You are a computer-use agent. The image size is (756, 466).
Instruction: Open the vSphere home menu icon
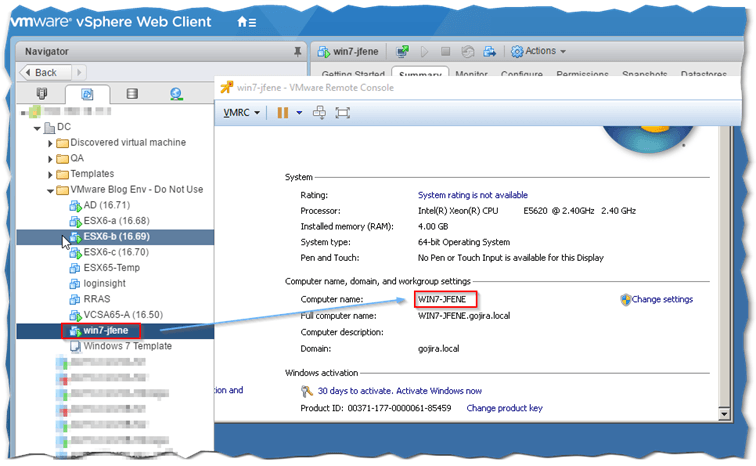coord(246,22)
